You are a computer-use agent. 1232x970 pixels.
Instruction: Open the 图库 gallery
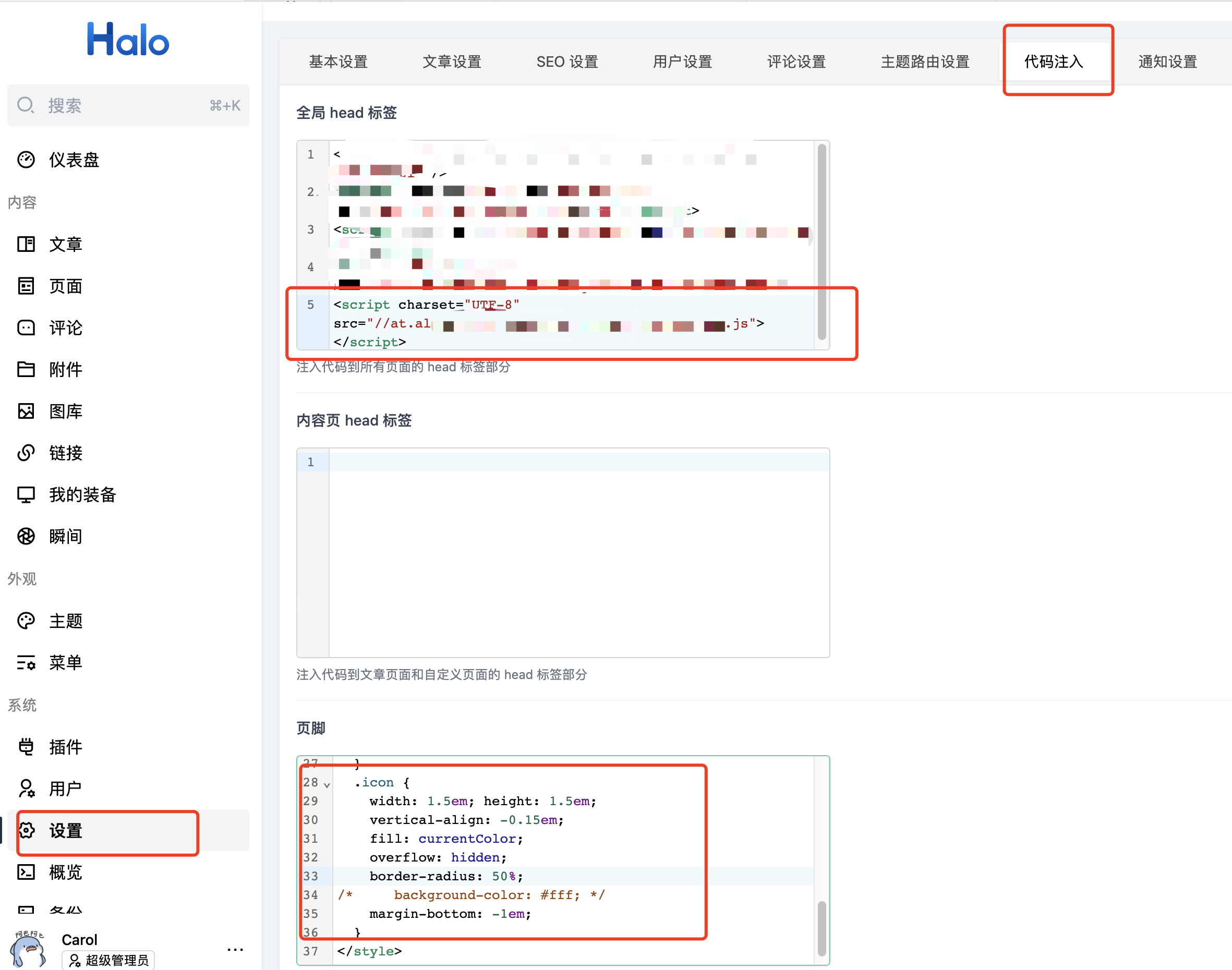tap(65, 410)
